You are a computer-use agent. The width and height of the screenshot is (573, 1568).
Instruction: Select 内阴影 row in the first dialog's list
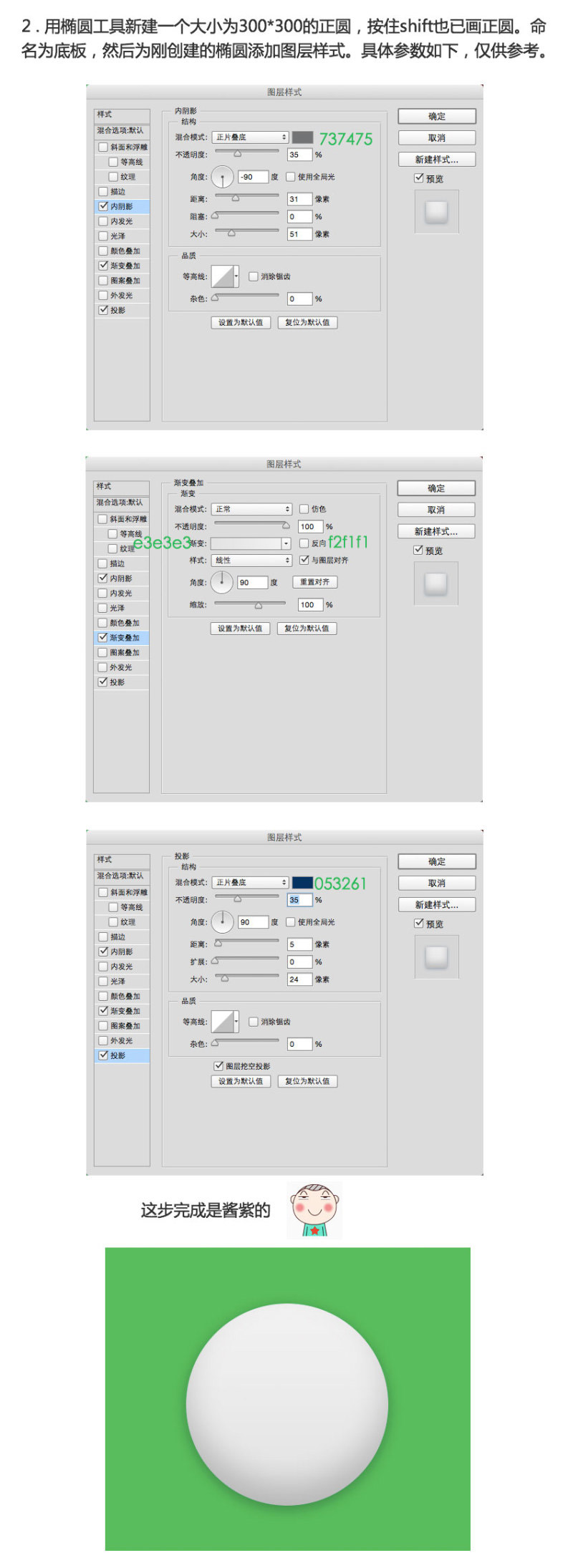pyautogui.click(x=122, y=206)
